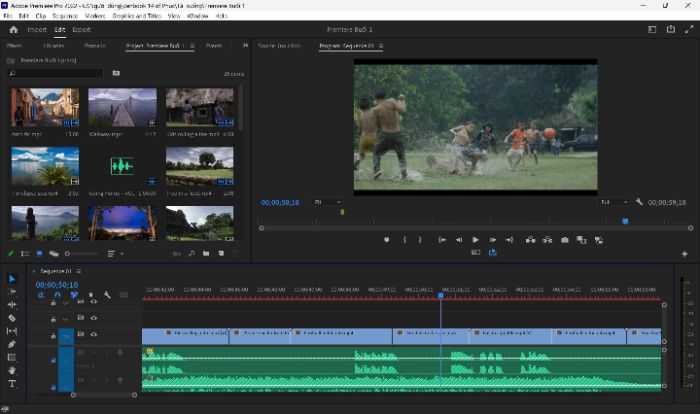Screen dimensions: 700x414
Task: Open the File menu
Action: coord(8,16)
